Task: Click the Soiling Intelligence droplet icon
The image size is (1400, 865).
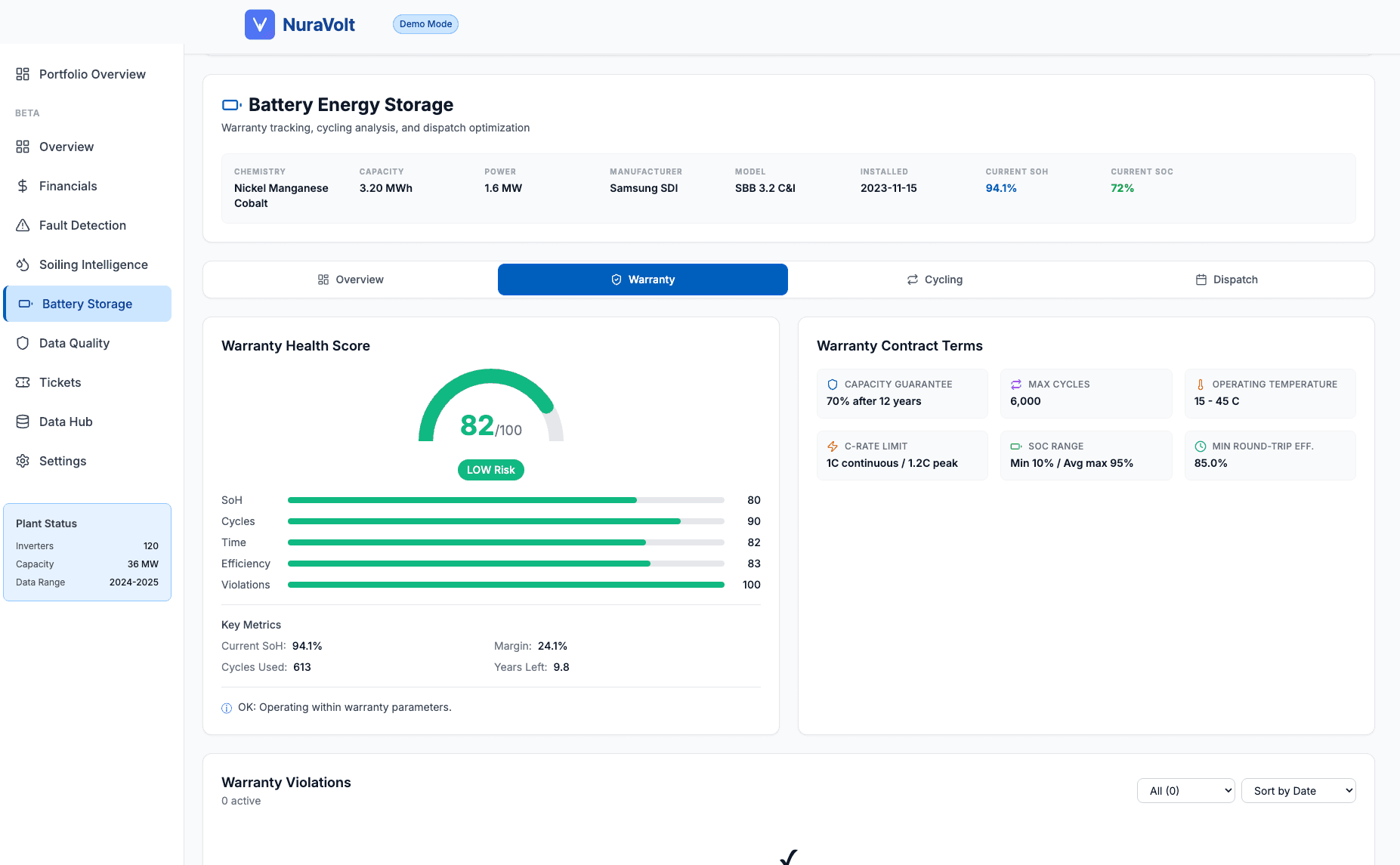Action: 23,264
